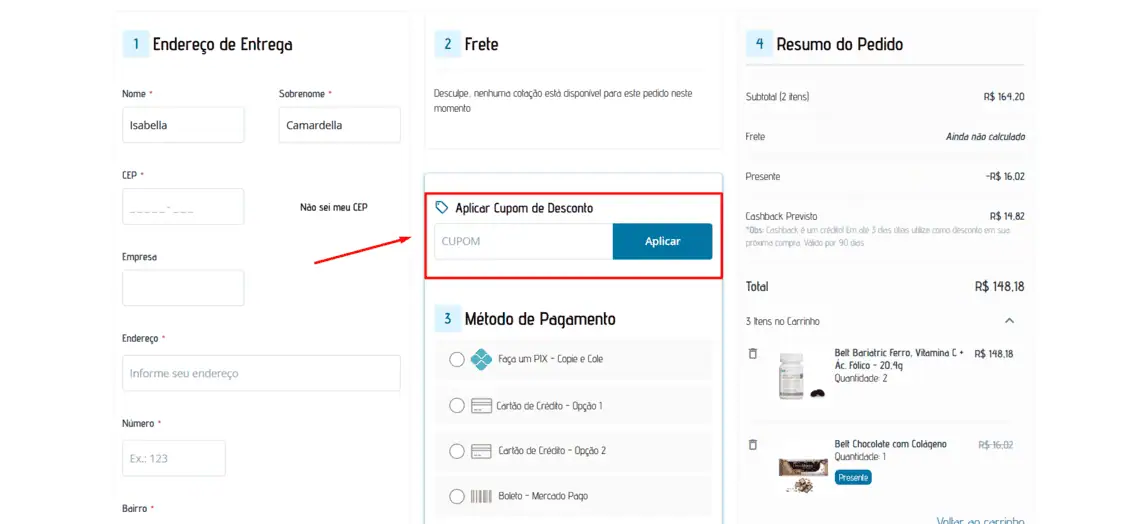This screenshot has width=1145, height=524.
Task: Click the credit card icon for Opção 2
Action: 480,450
